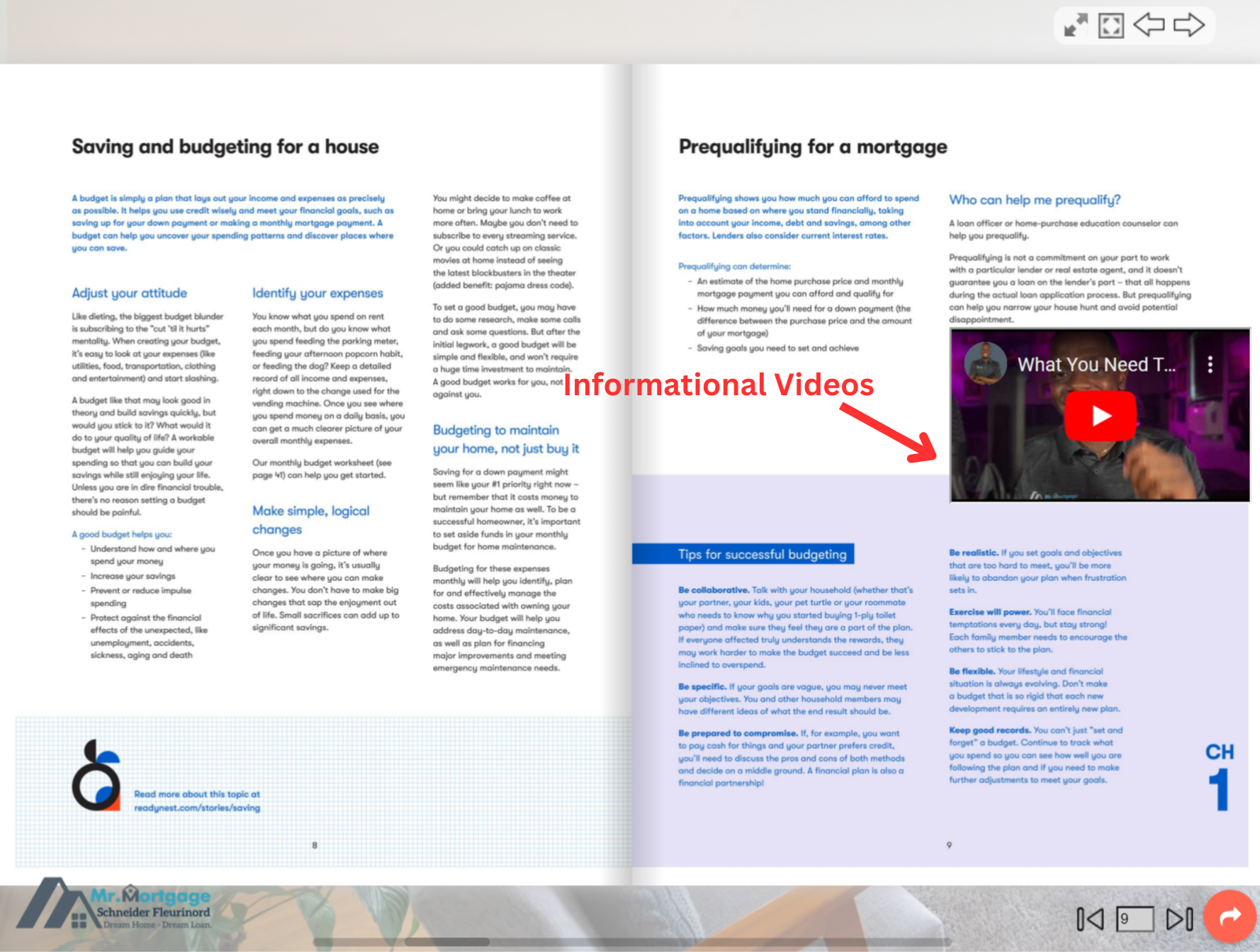Enter fullscreen mode with the frame icon

(x=1111, y=25)
